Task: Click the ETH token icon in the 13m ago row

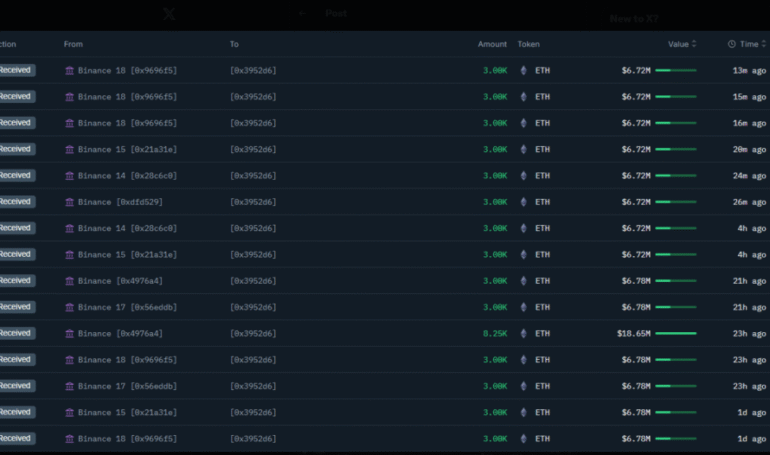Action: tap(523, 71)
